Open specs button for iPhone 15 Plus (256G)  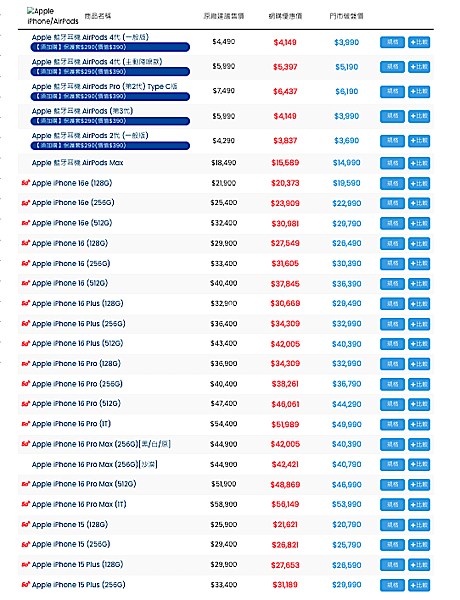tap(392, 585)
